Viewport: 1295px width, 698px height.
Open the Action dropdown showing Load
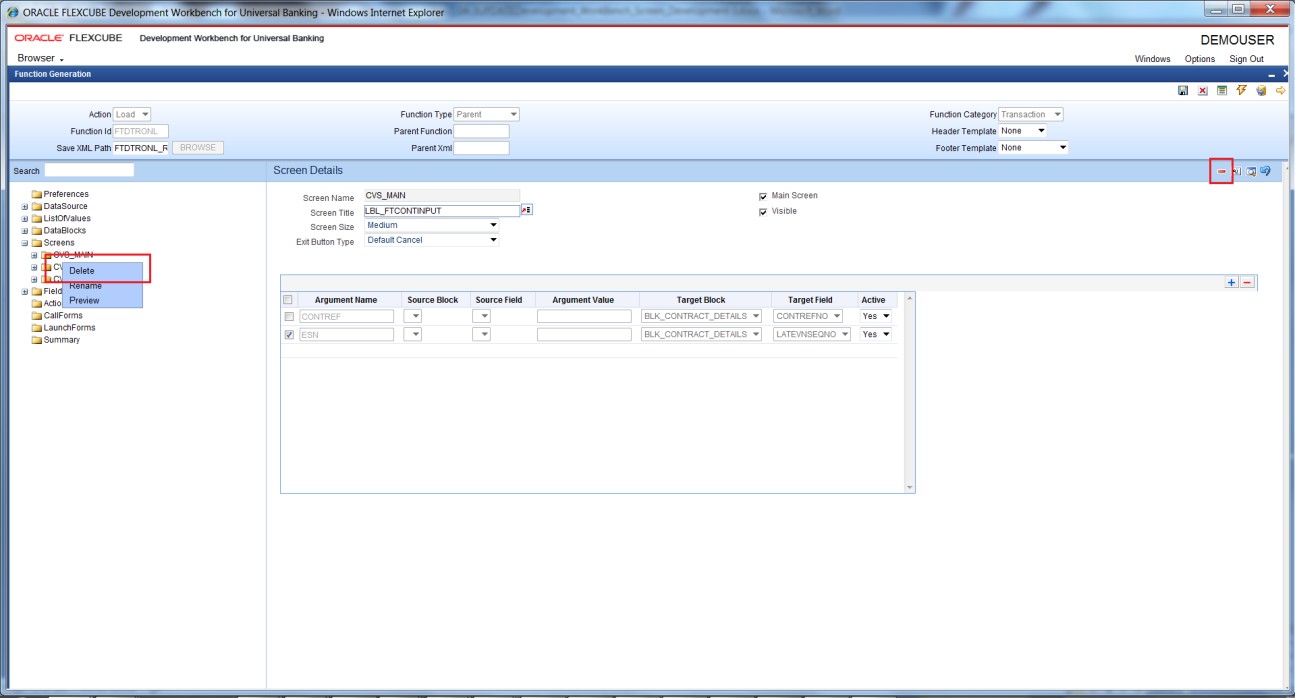tap(132, 114)
